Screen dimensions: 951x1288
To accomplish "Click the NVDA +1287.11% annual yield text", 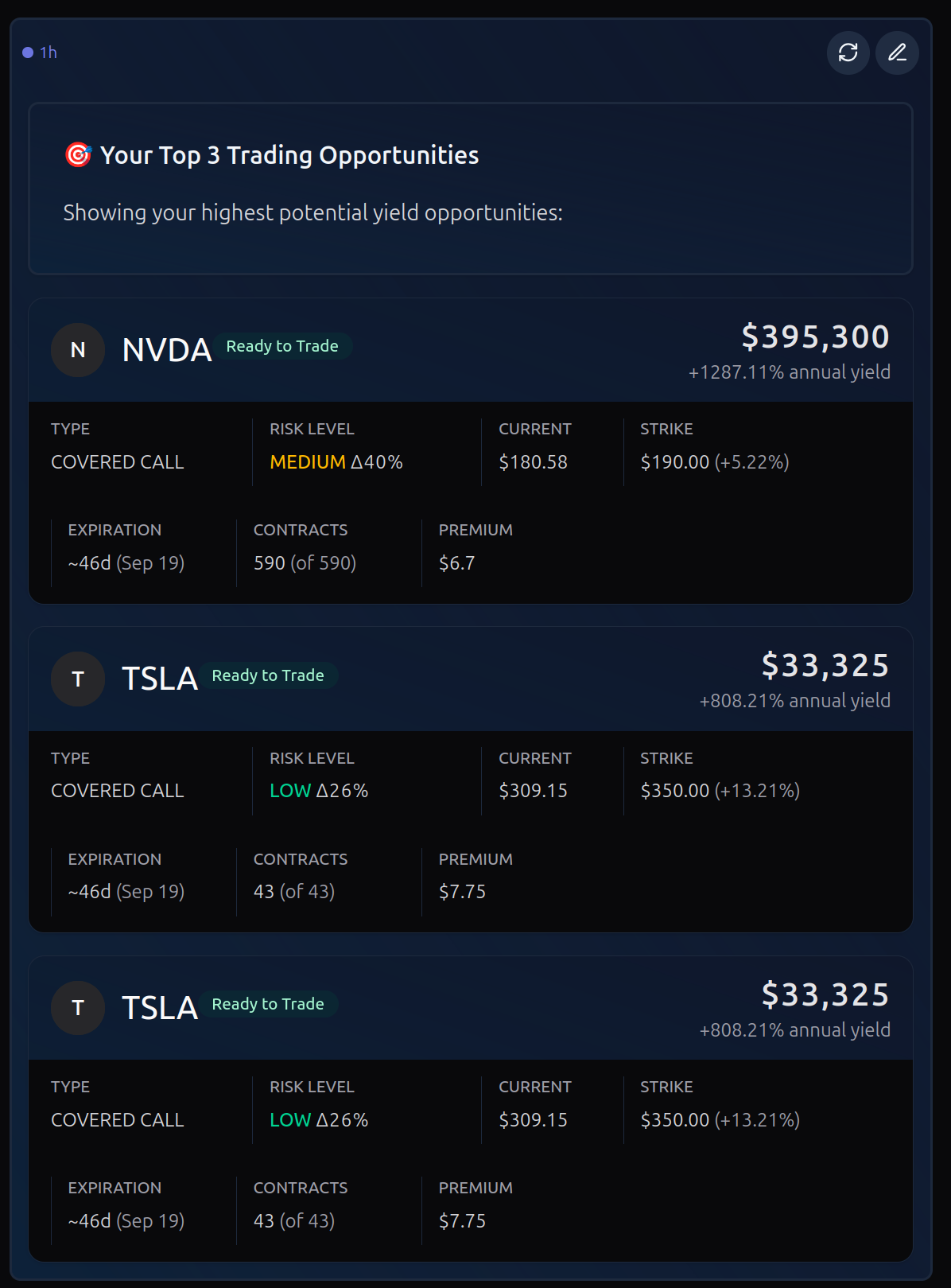I will (789, 372).
